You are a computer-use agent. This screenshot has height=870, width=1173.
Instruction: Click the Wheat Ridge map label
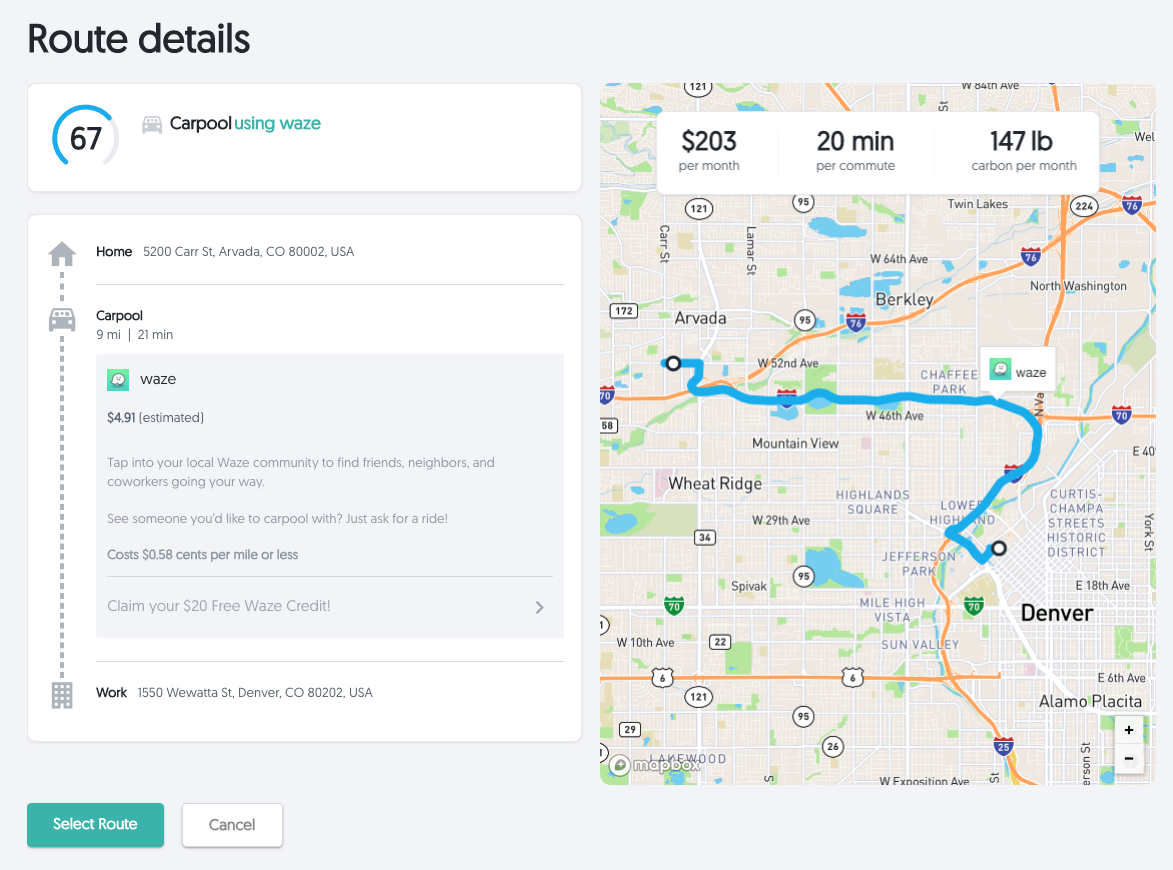[715, 483]
